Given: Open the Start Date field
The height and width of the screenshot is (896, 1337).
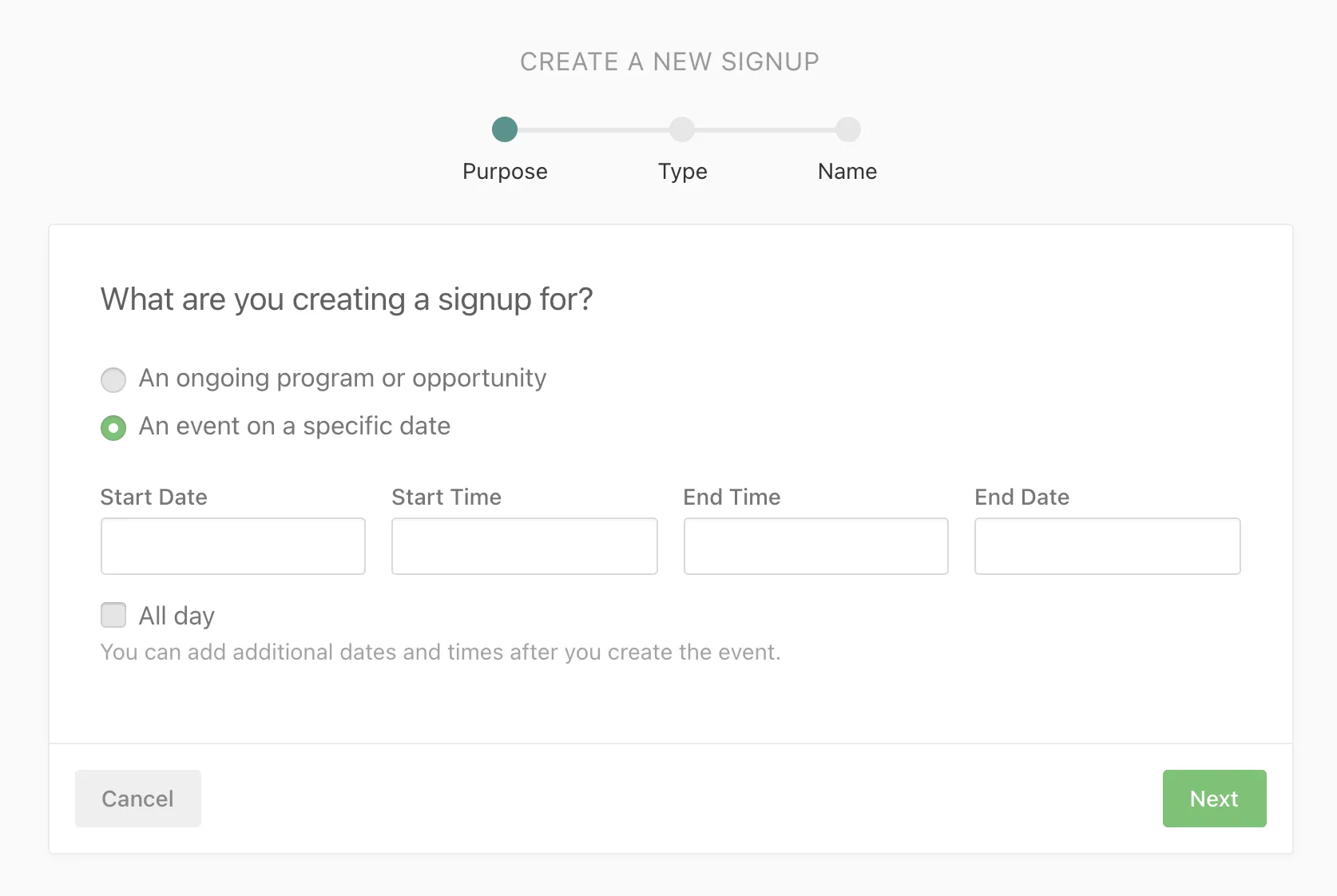Looking at the screenshot, I should (233, 546).
